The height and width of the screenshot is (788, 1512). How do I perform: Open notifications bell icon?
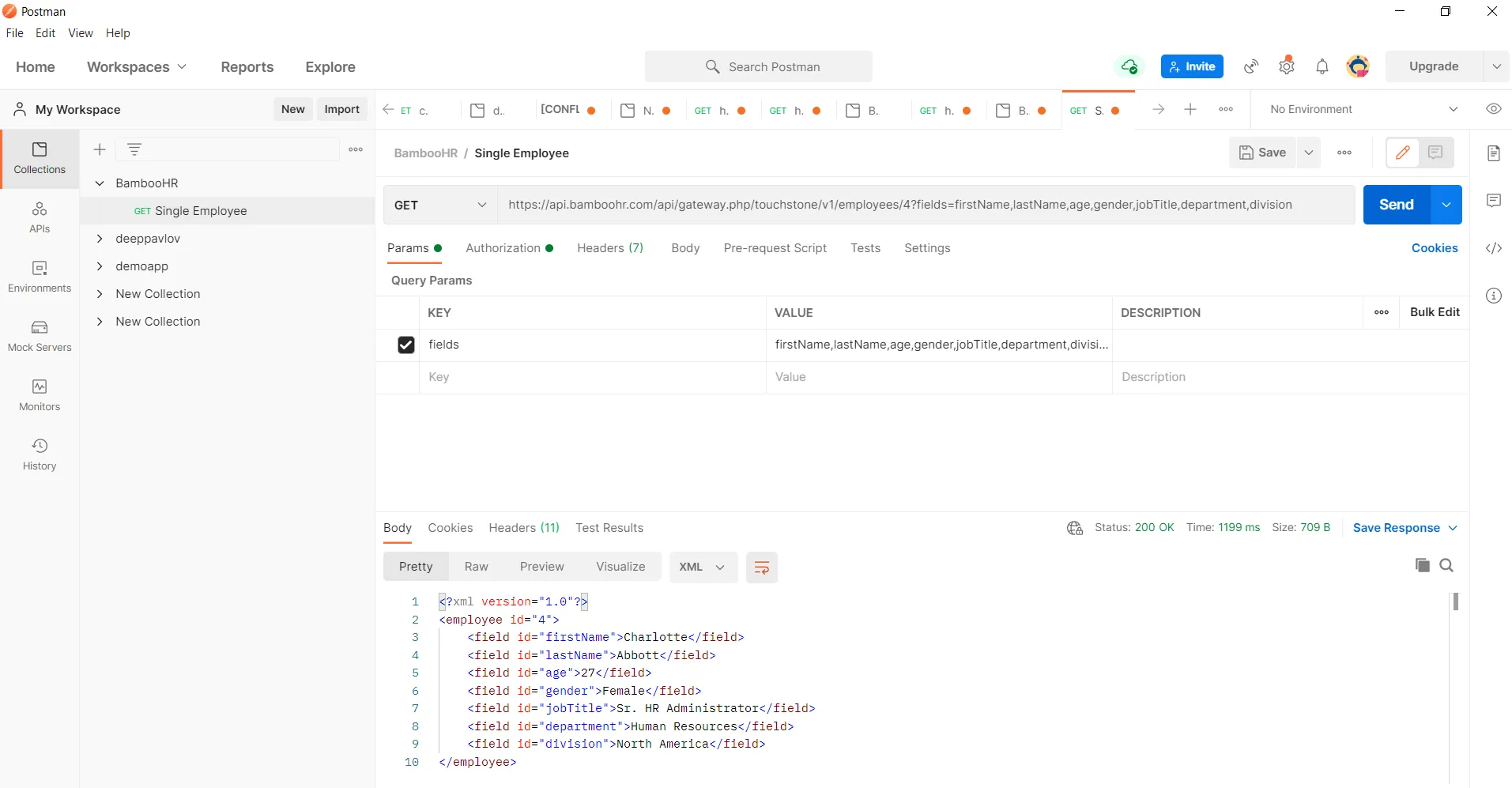1322,66
